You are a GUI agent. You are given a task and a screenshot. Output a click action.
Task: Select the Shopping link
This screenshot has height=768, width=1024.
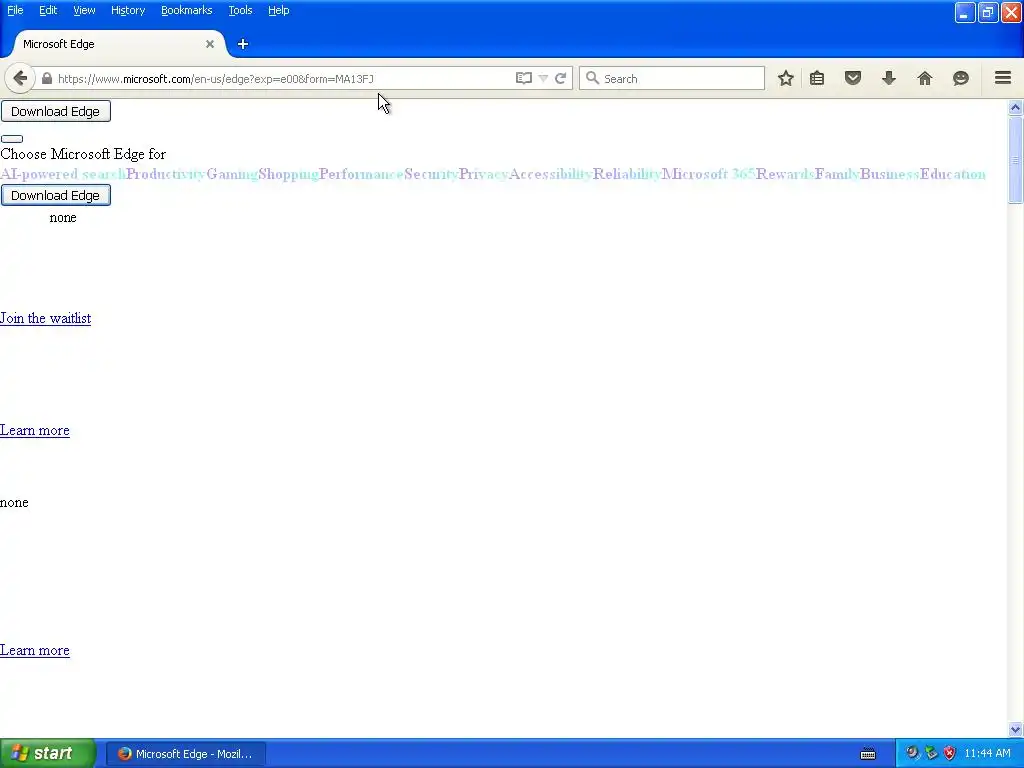(x=288, y=174)
